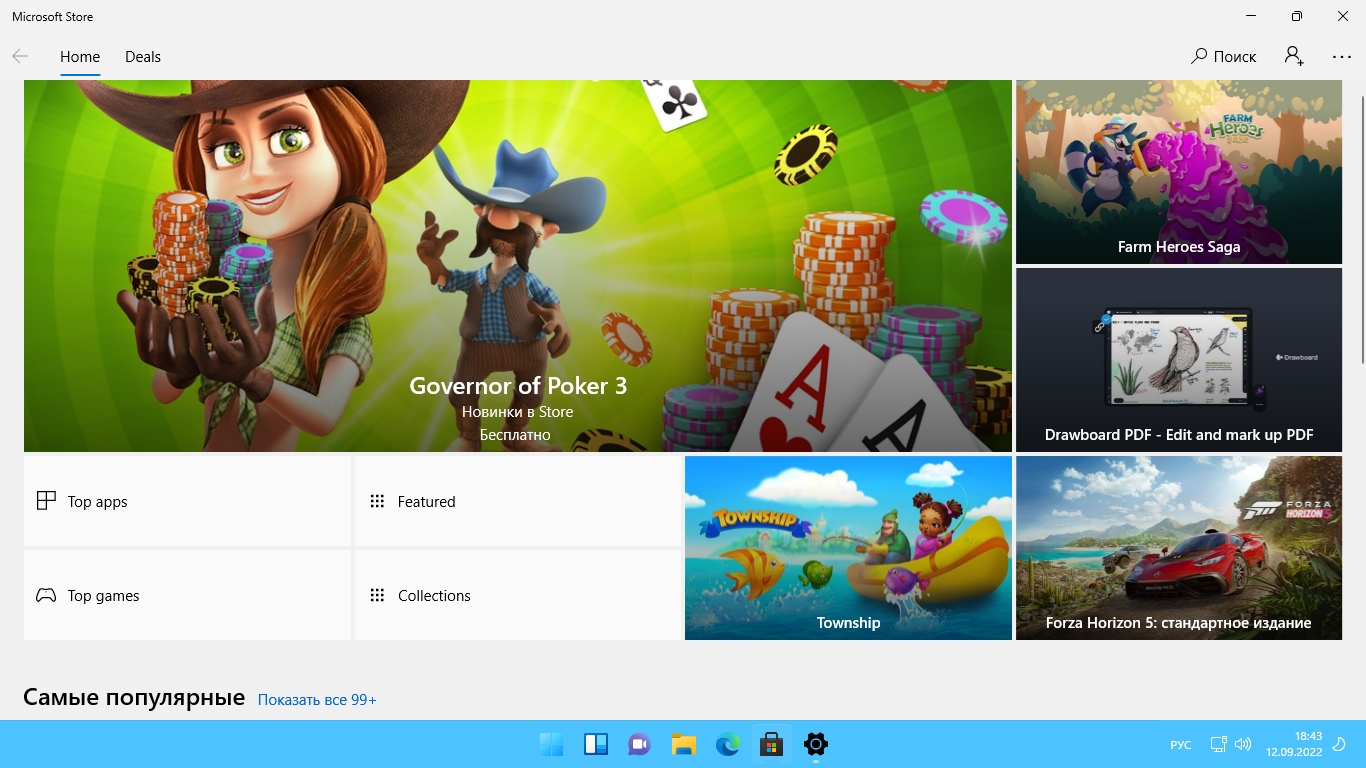Click the Самые популярные heading

134,697
